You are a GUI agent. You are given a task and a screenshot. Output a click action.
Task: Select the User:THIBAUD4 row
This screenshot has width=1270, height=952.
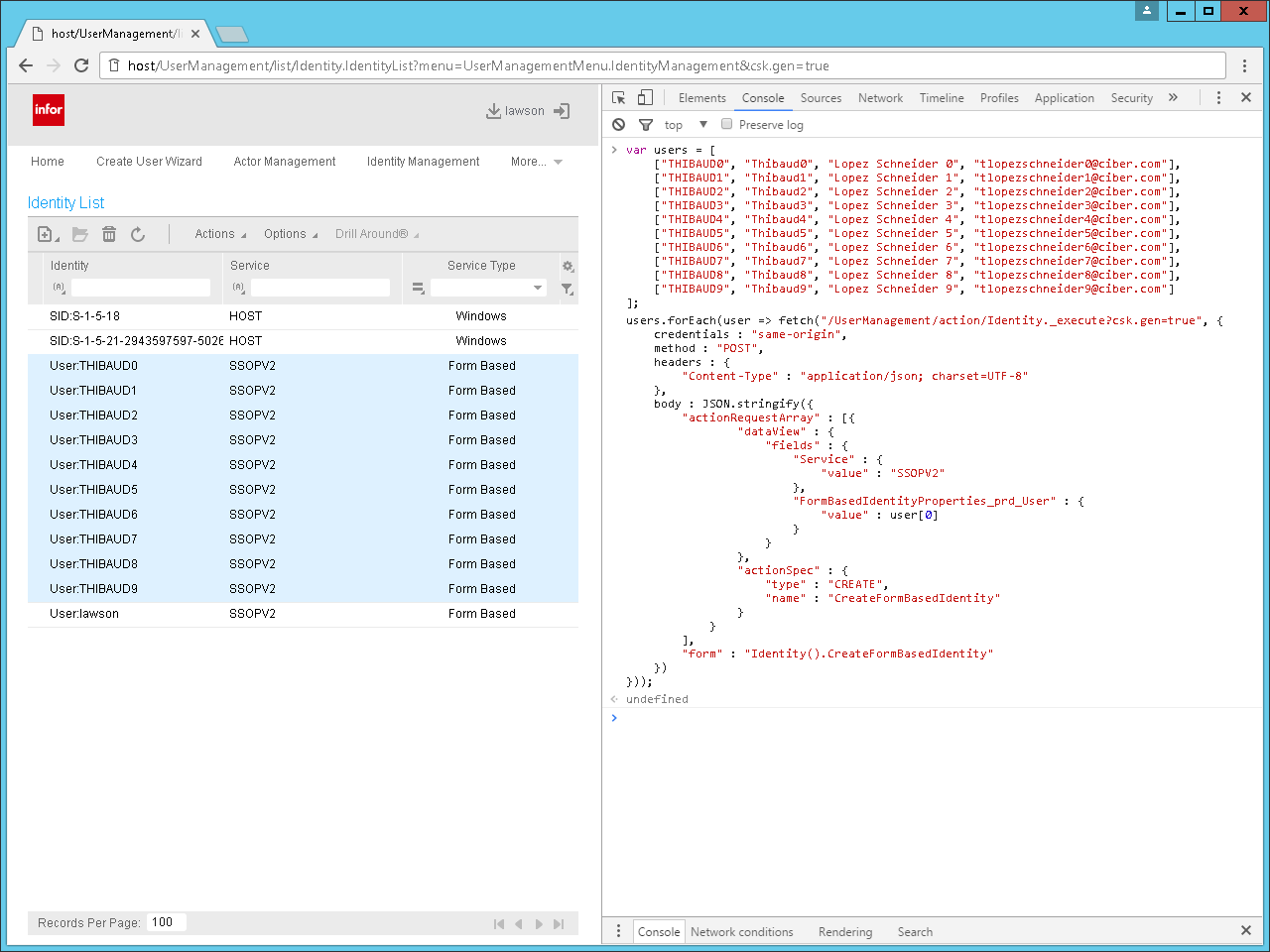coord(94,465)
